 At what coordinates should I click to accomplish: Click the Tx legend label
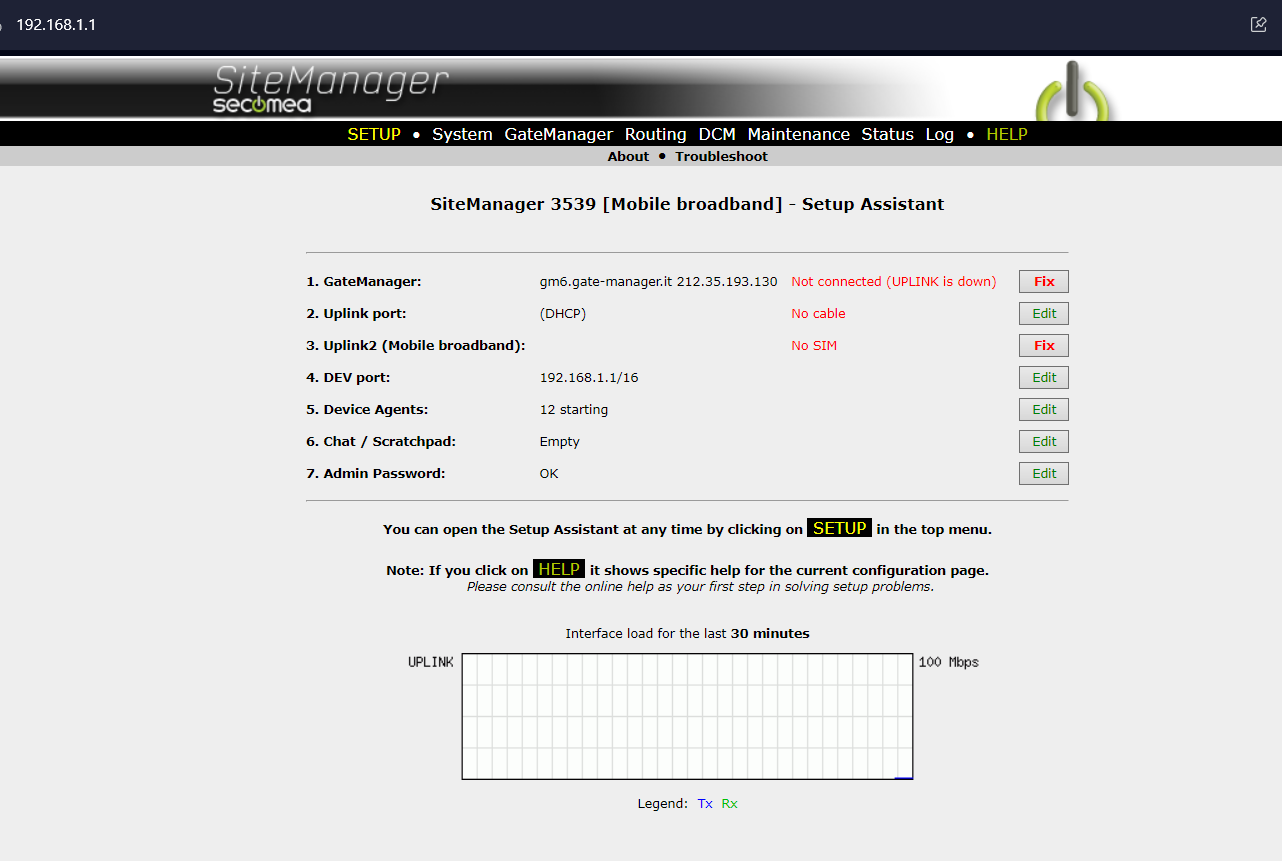[705, 804]
